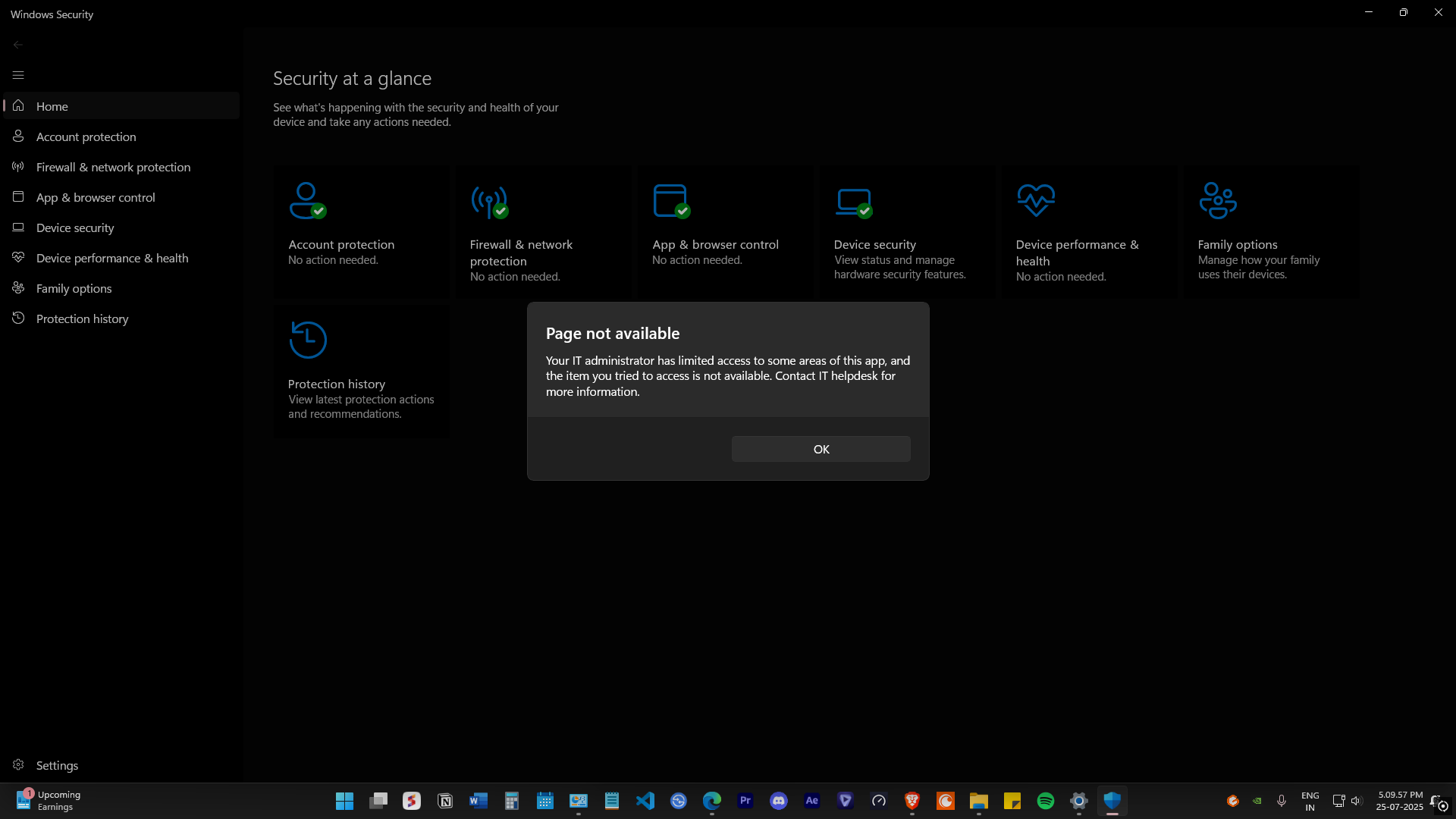Viewport: 1456px width, 819px height.
Task: Select Account protection in the sidebar
Action: click(86, 136)
